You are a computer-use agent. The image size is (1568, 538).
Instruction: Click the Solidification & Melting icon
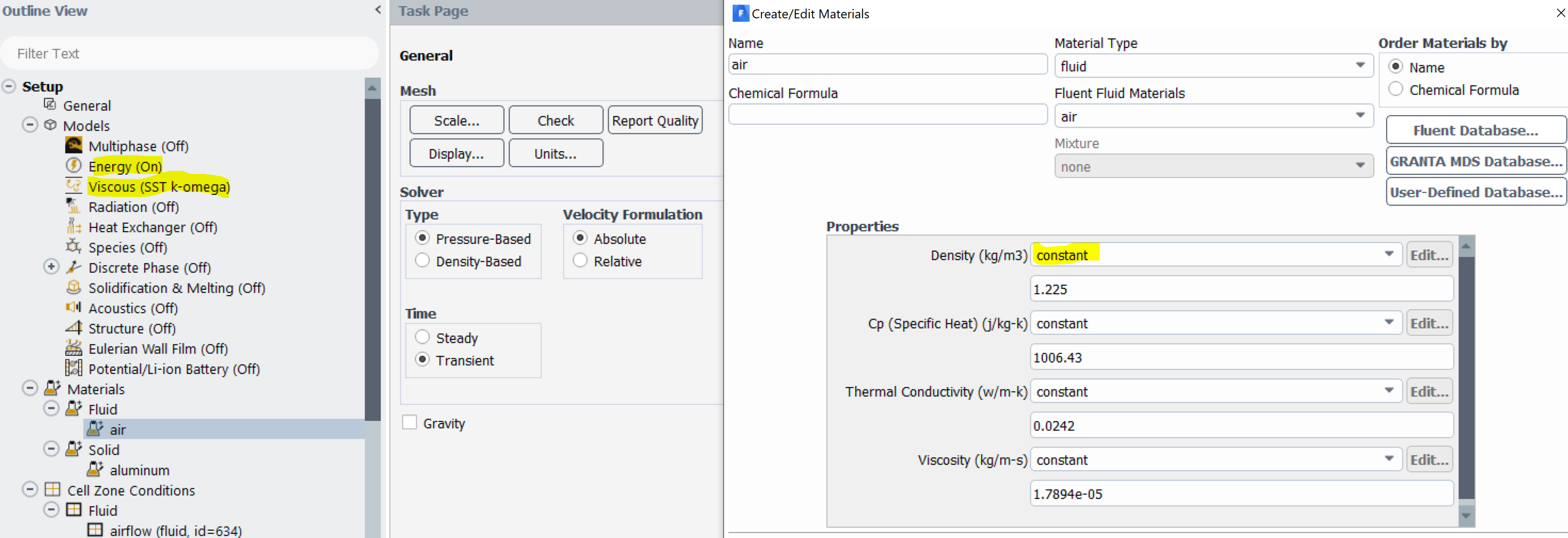click(x=74, y=286)
